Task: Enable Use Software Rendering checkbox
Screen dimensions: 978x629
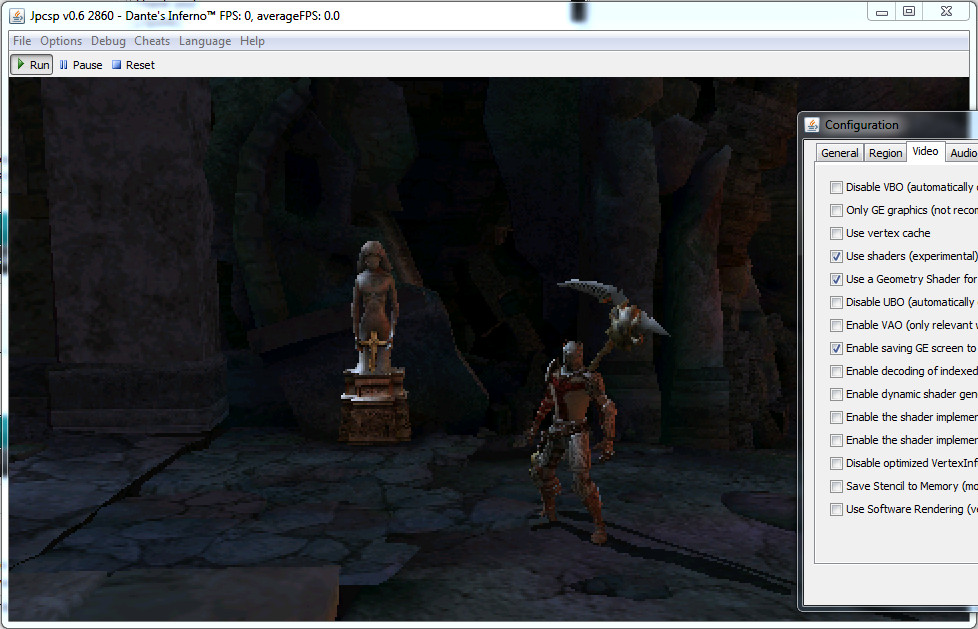Action: 836,509
